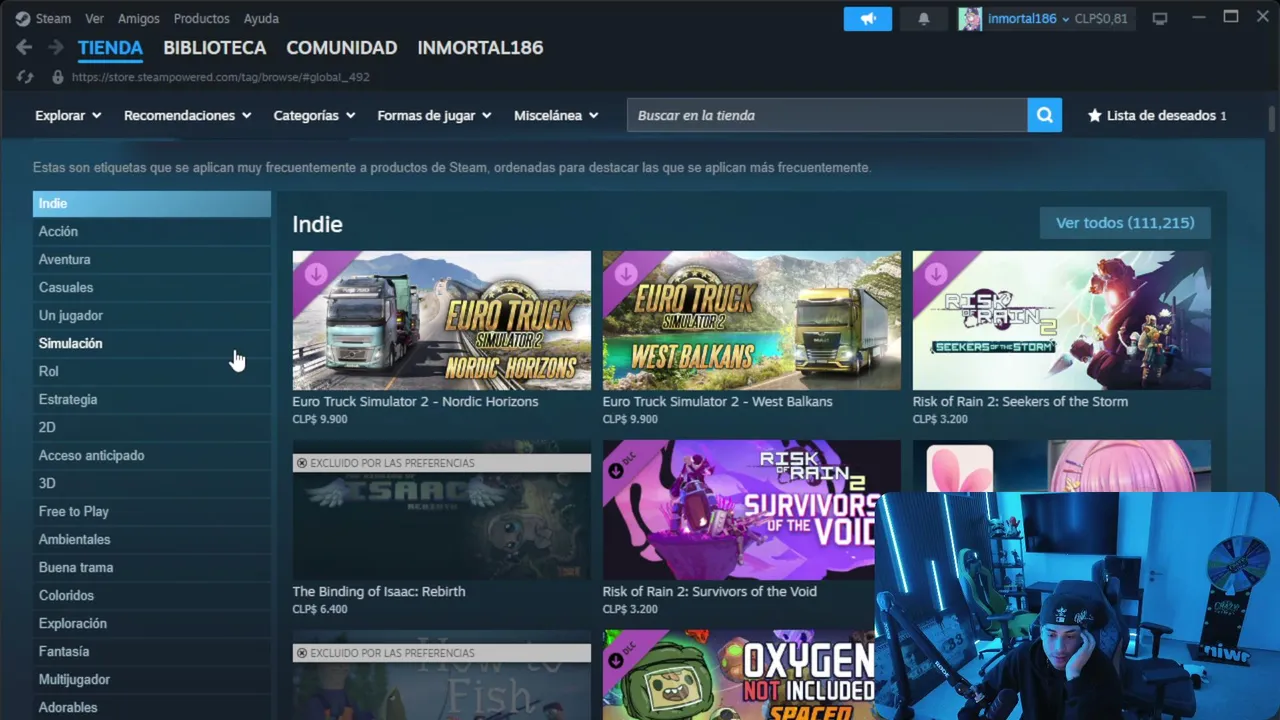Open the Seekers of the Storm thumbnail

point(1062,320)
